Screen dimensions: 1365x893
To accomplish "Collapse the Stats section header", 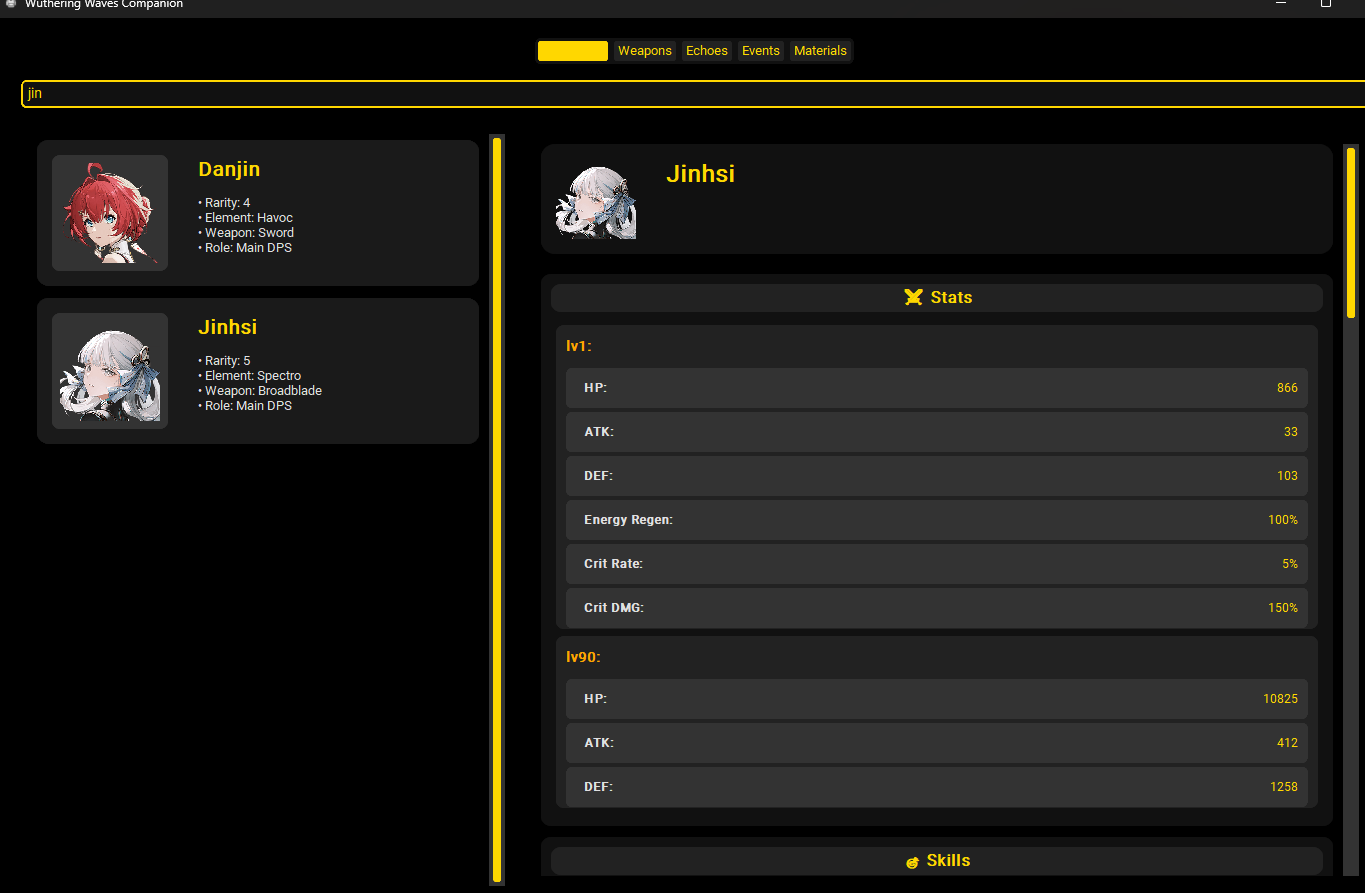I will (x=937, y=298).
